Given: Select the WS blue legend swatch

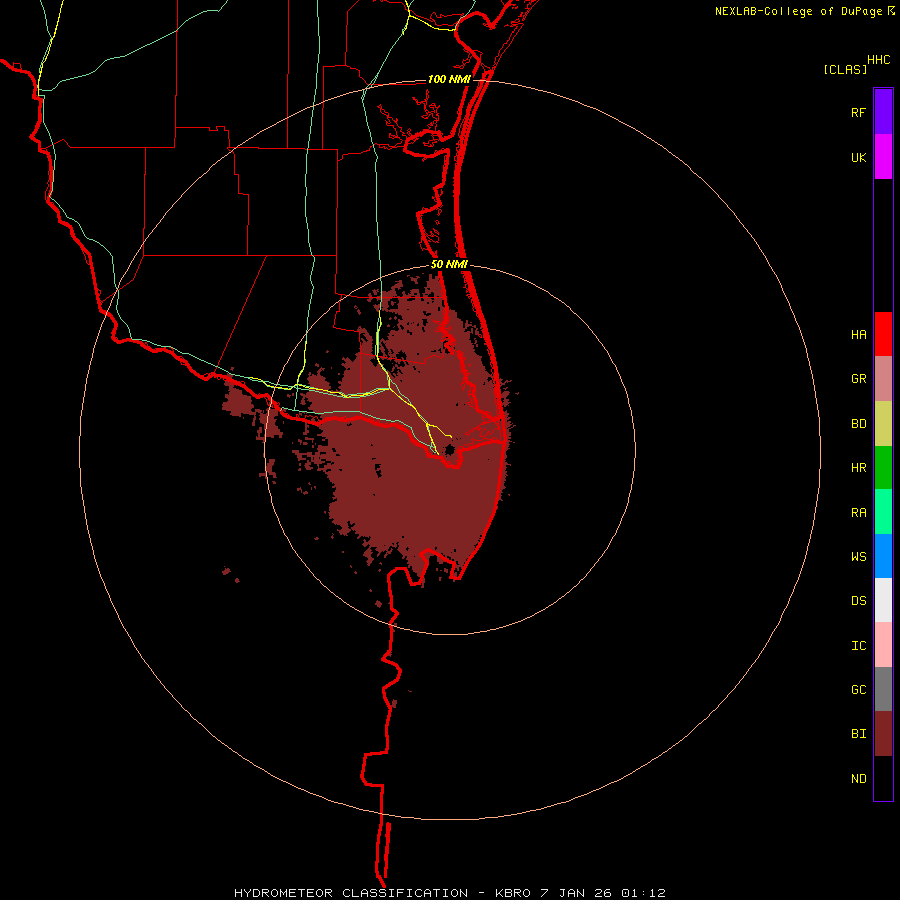Looking at the screenshot, I should [883, 556].
